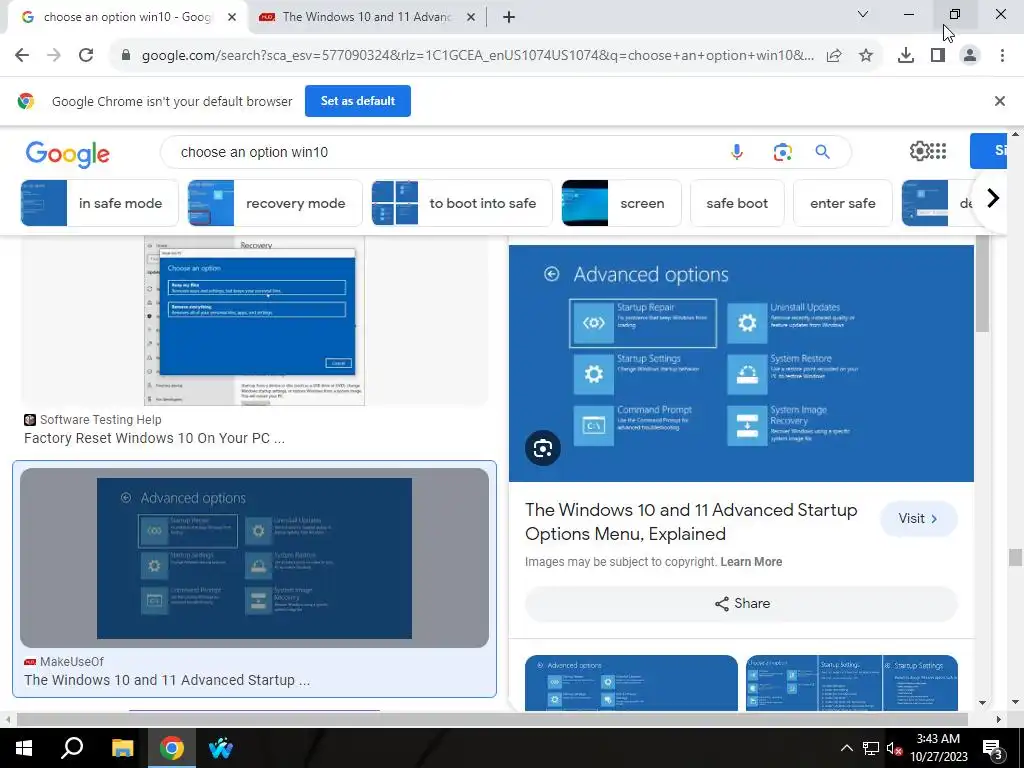Open the first related Advanced options thumbnail
This screenshot has width=1024, height=768.
pos(631,683)
